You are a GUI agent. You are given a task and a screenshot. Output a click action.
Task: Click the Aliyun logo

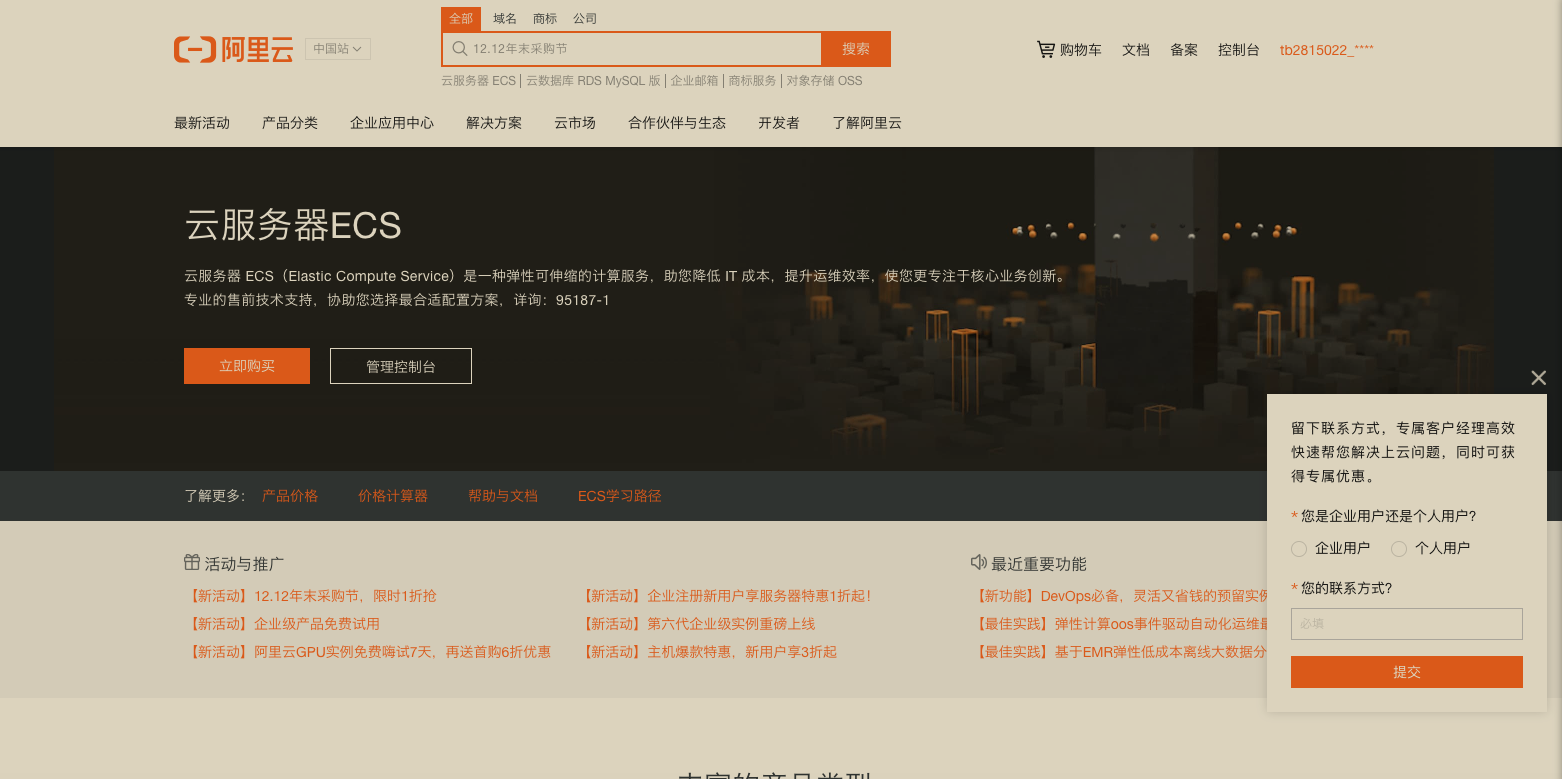(x=233, y=49)
